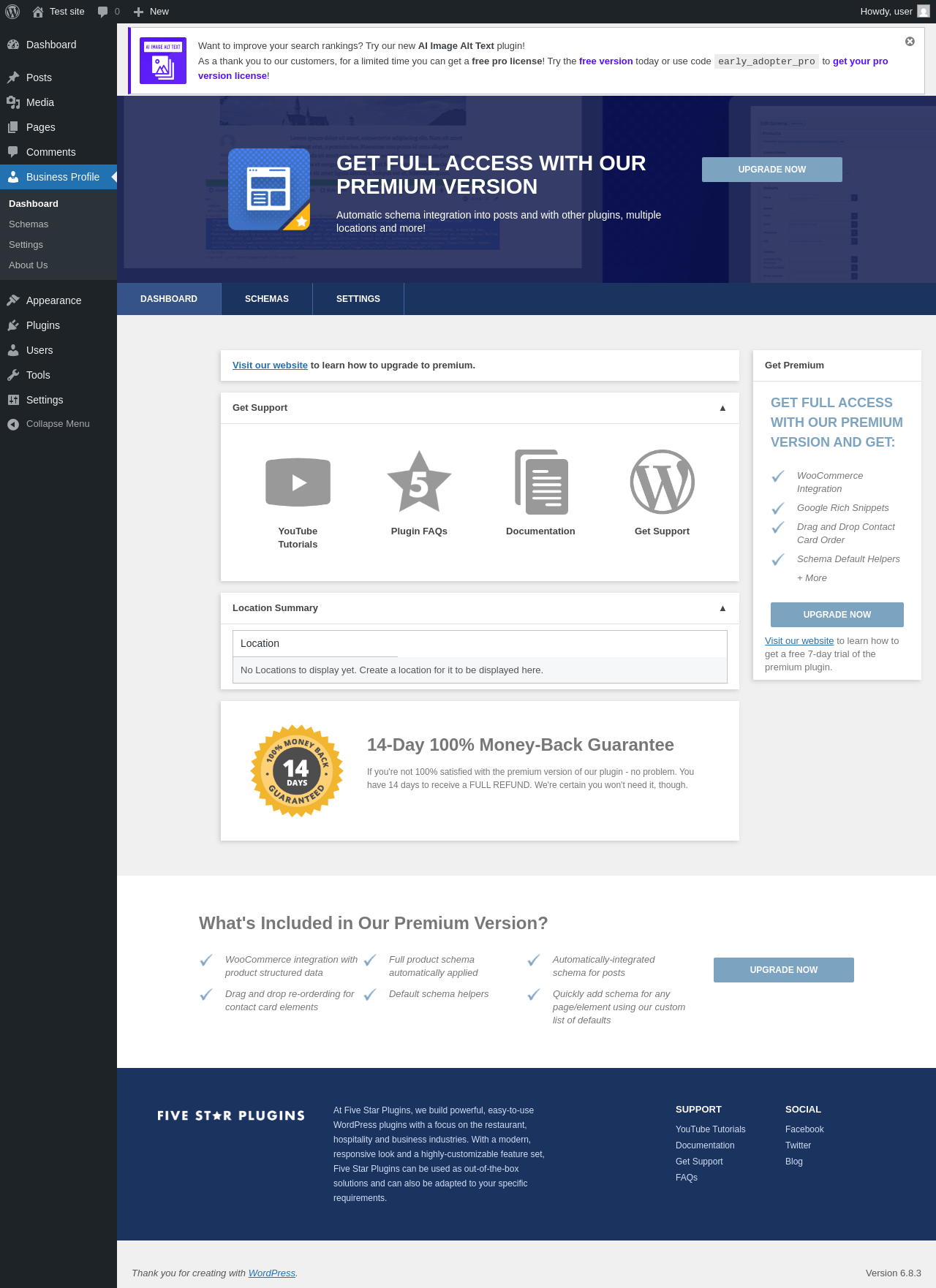Click the Five Star Plugins footer logo

[231, 1115]
